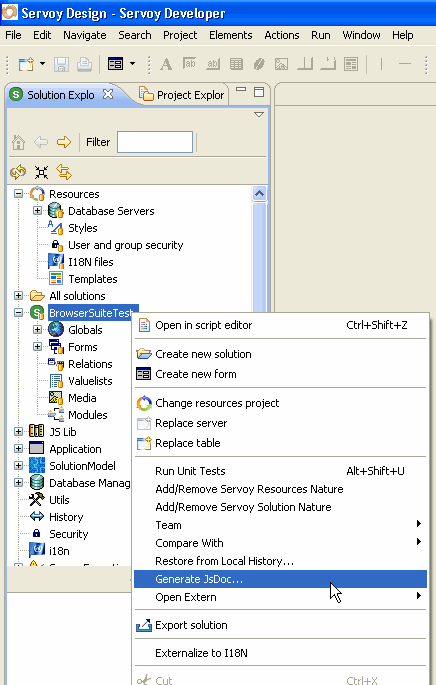Close the Solution Explorer tab
This screenshot has height=685, width=436.
(x=107, y=94)
